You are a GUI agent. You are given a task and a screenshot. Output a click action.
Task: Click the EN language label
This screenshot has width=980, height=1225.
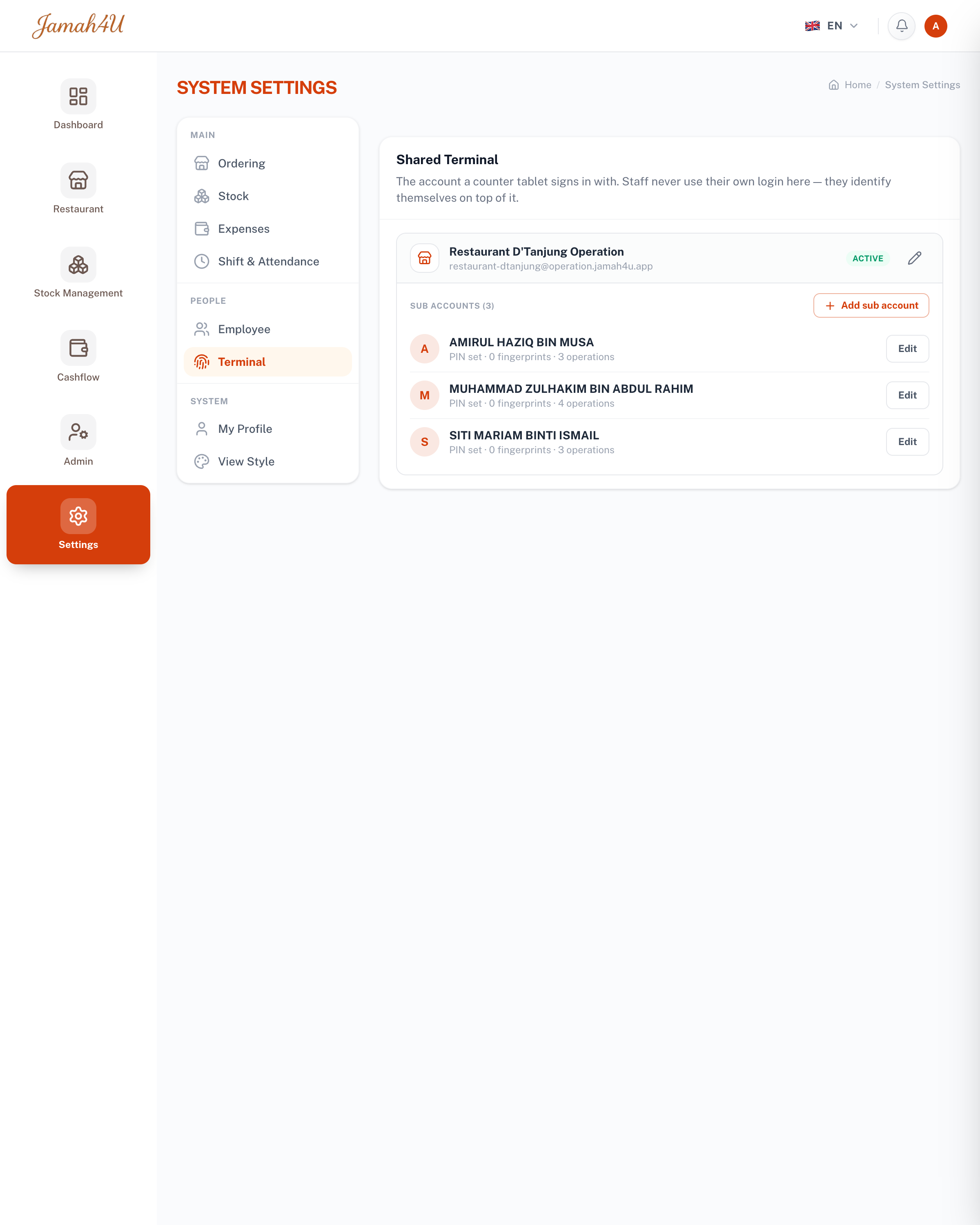(835, 26)
